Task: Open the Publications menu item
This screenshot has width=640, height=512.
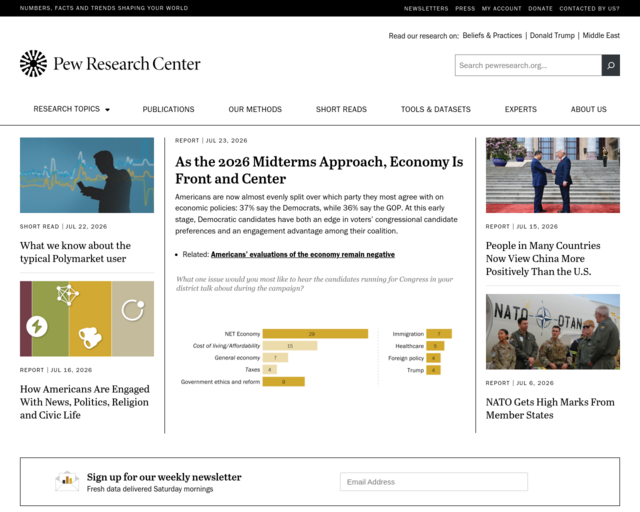Action: [168, 109]
